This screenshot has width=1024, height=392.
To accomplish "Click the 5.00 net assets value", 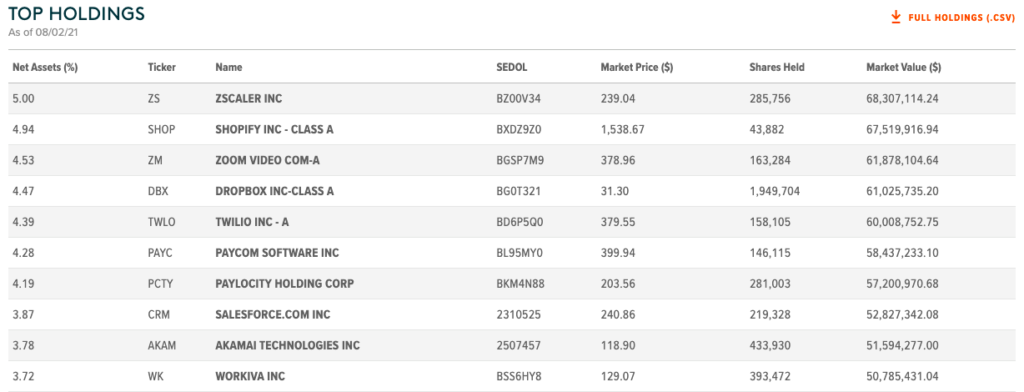I will (x=23, y=99).
